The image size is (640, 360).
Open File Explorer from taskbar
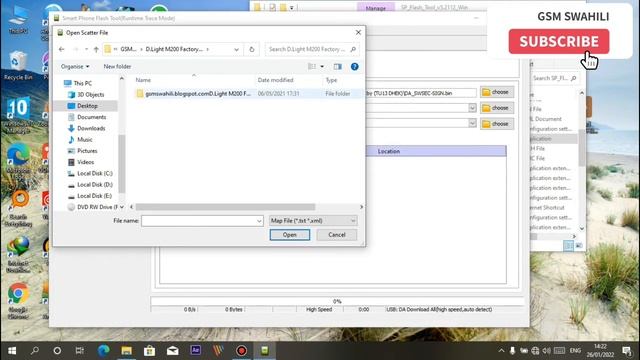tap(127, 351)
